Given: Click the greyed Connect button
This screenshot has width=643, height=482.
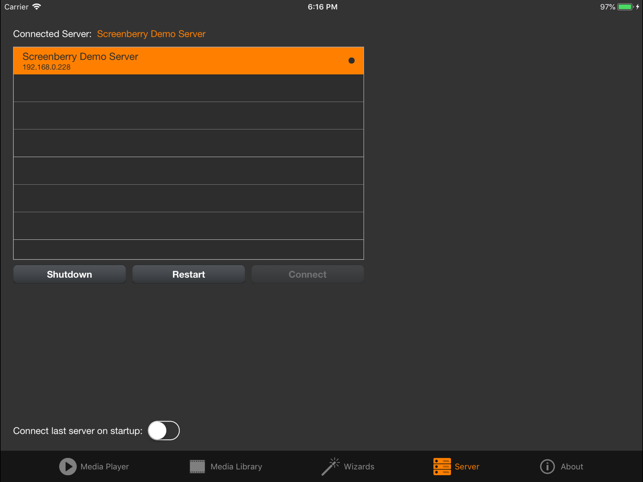Looking at the screenshot, I should [x=308, y=274].
